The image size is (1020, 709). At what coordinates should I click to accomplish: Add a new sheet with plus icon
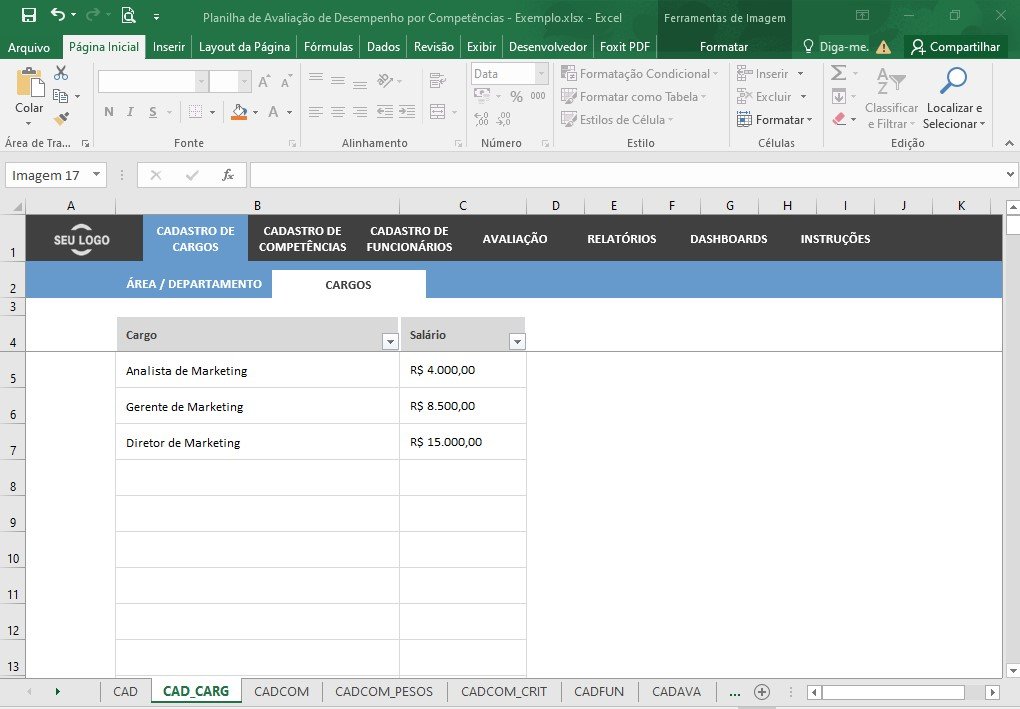point(762,691)
